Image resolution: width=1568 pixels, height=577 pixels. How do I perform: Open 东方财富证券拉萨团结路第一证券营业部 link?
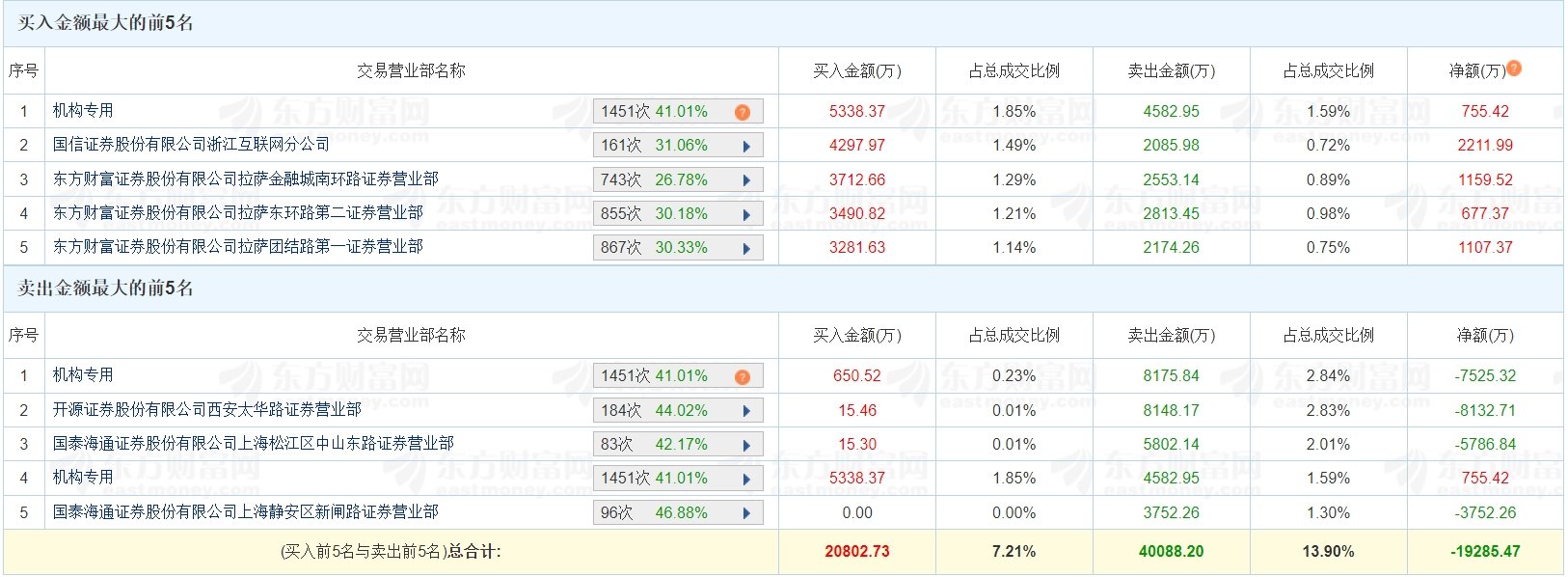point(237,246)
